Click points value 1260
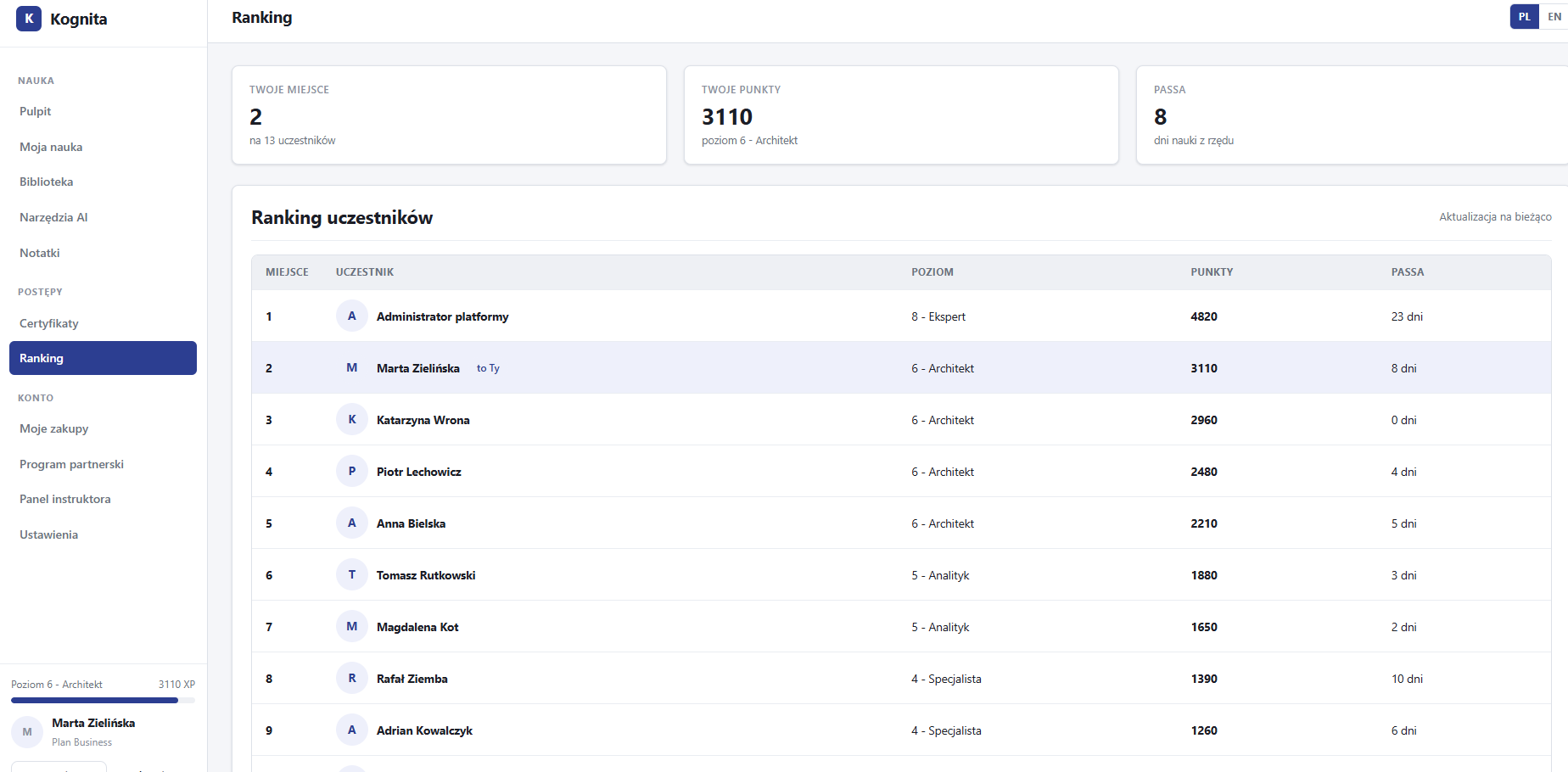 (1204, 730)
